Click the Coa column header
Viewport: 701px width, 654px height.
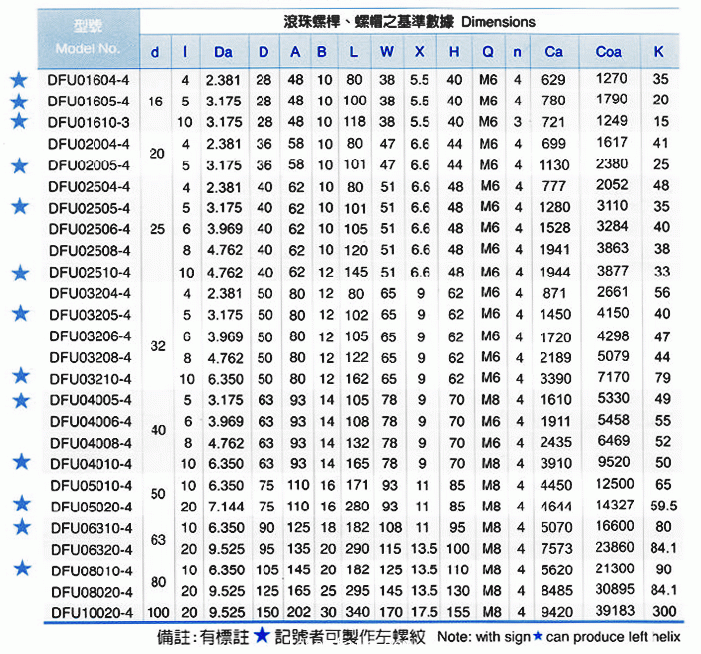coord(608,52)
